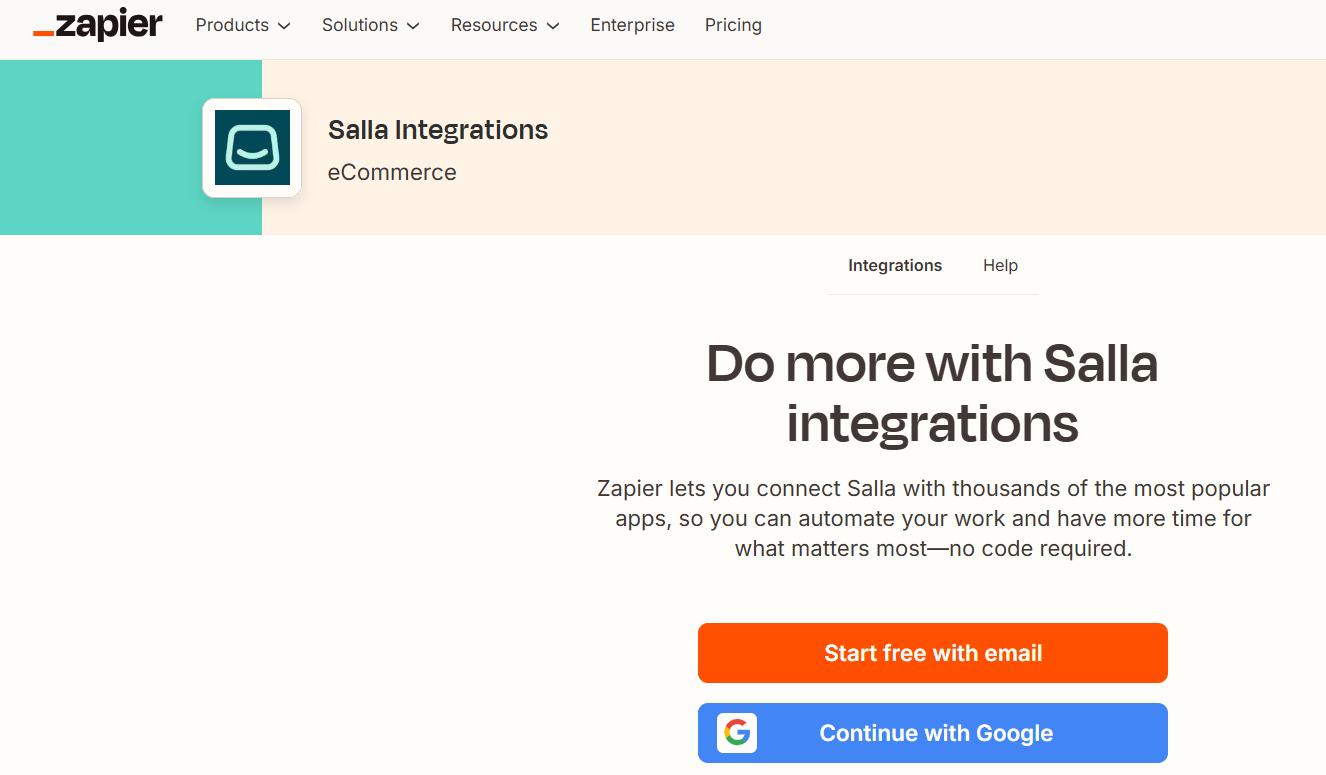
Task: Click the Salla Integrations title
Action: 438,130
